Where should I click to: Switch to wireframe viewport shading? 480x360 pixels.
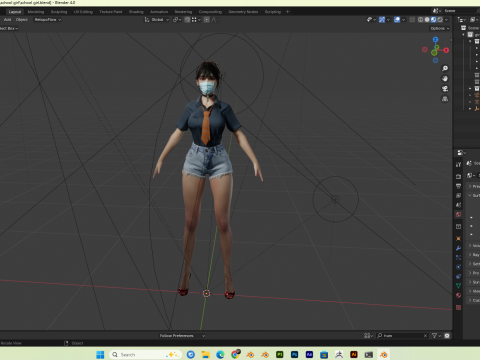[x=421, y=20]
